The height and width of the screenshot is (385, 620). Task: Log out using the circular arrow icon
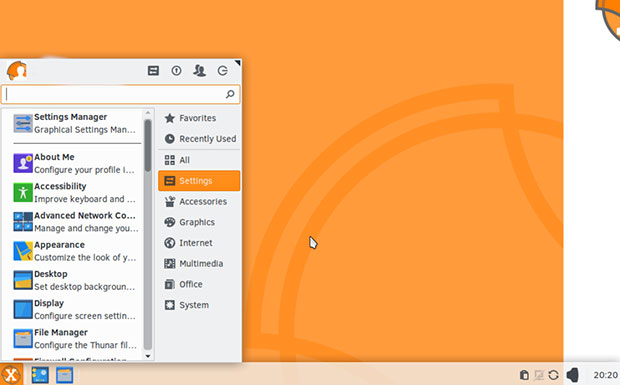tap(223, 71)
